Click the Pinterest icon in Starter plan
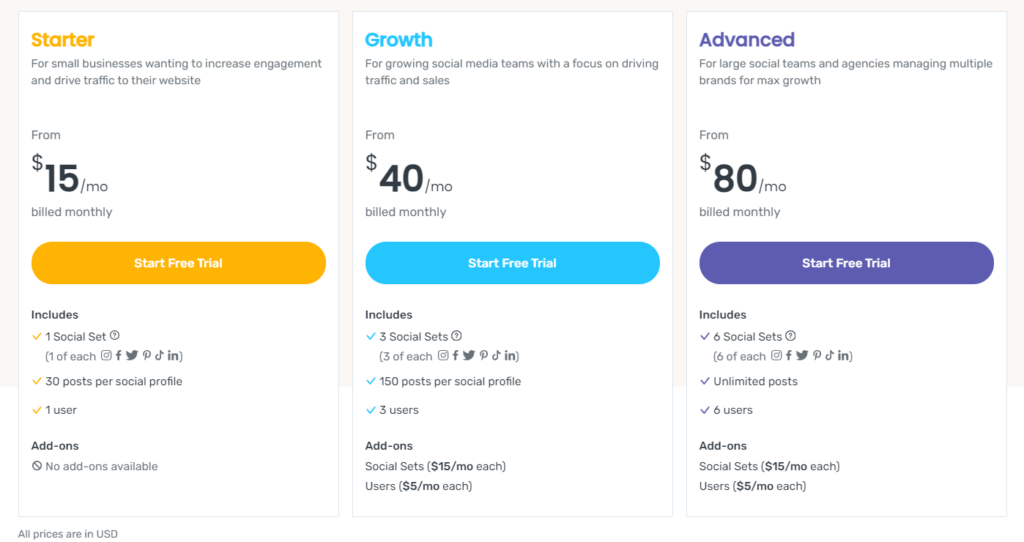 (x=147, y=355)
